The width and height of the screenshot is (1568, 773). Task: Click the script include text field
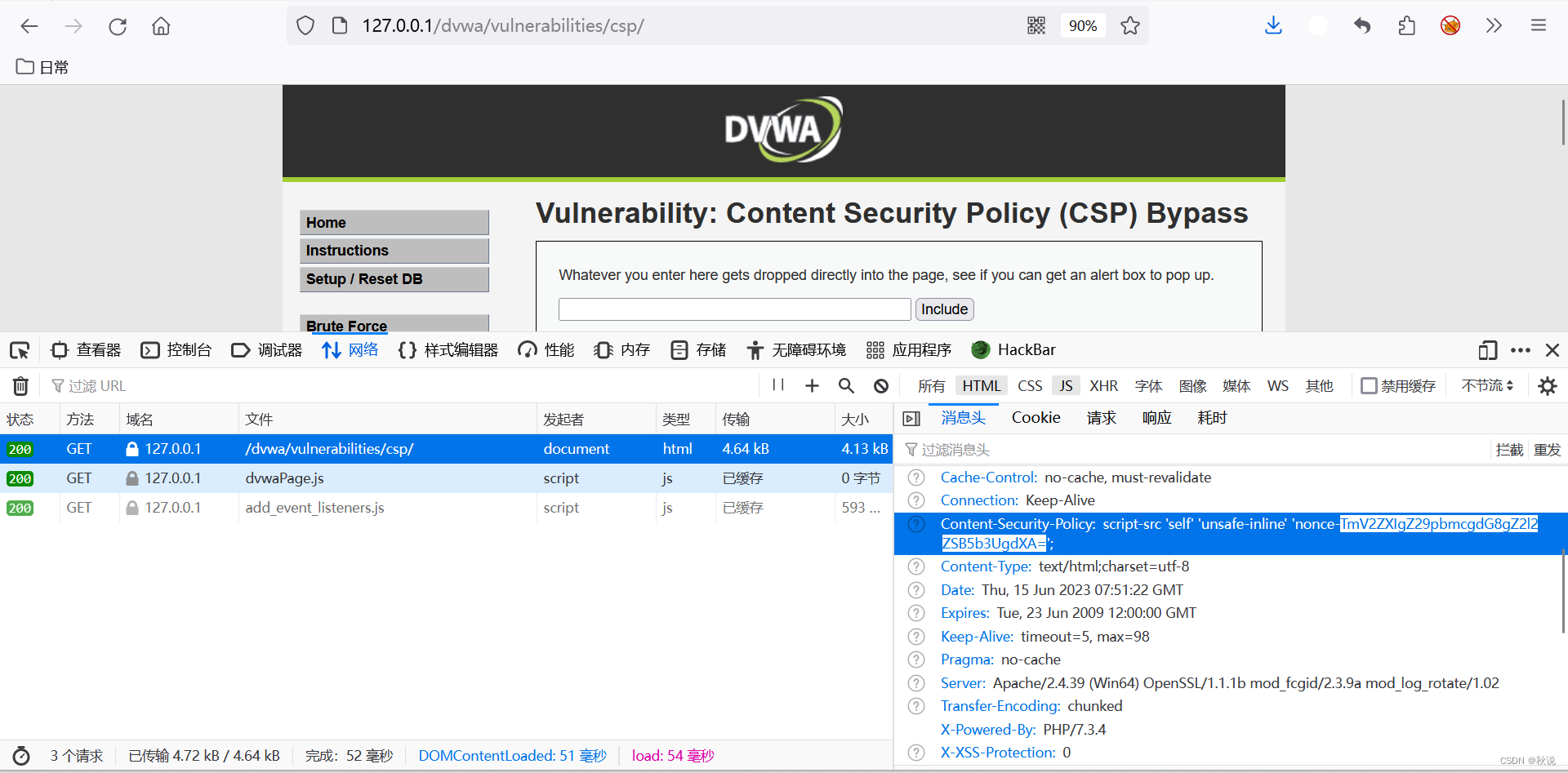click(734, 309)
